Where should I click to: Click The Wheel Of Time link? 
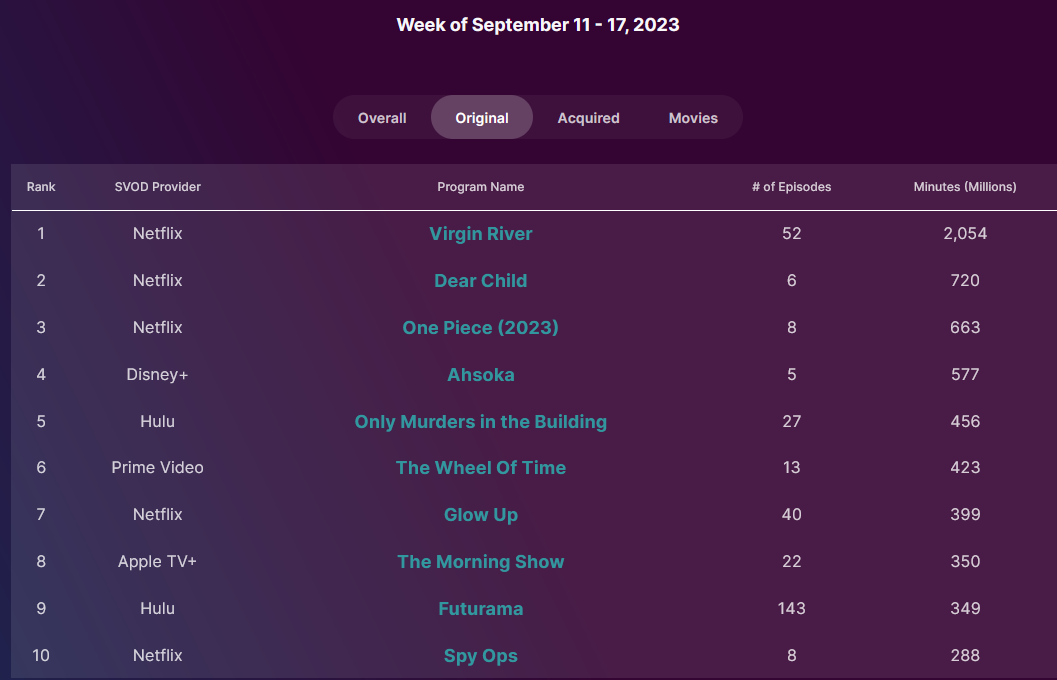point(480,468)
